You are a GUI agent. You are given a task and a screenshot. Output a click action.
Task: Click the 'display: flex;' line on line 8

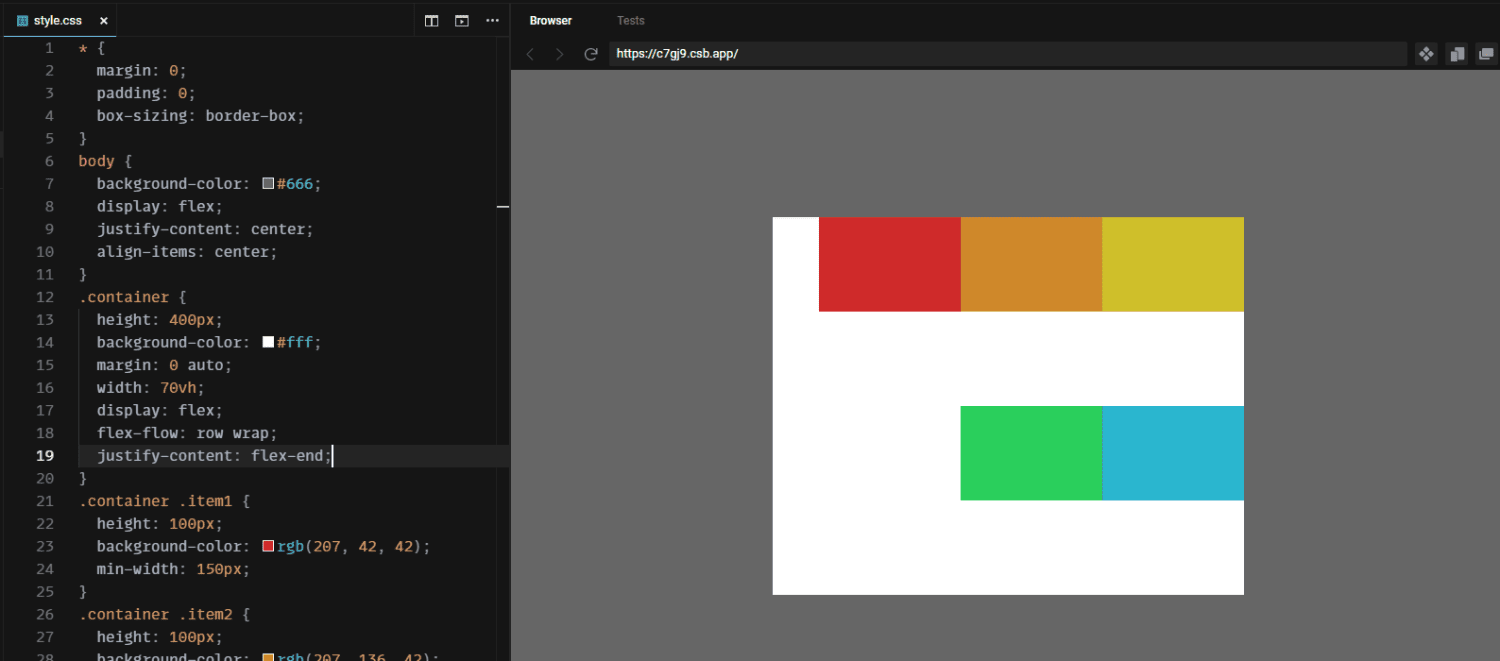pyautogui.click(x=160, y=206)
